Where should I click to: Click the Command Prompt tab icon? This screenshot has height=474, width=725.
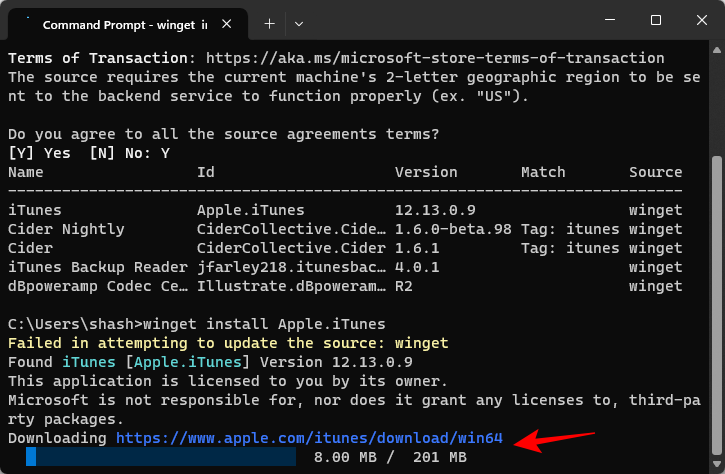pos(26,22)
